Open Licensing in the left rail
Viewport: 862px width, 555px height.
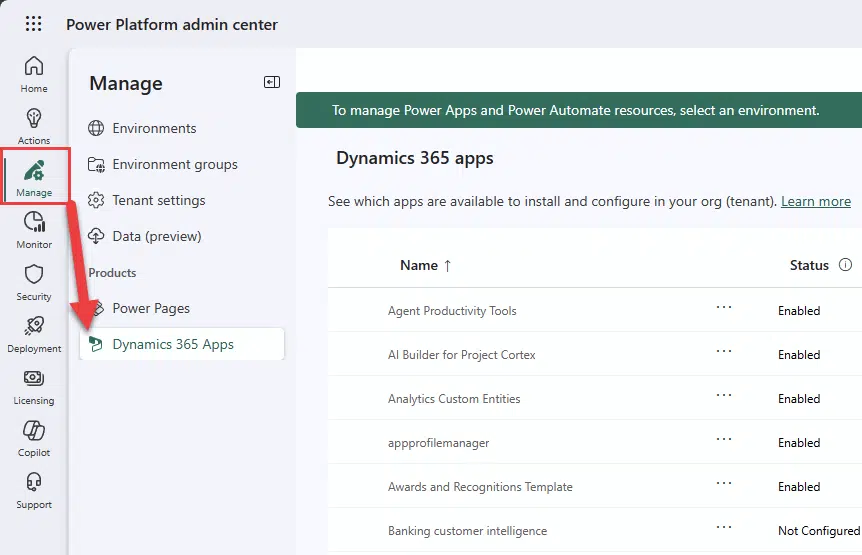click(34, 387)
